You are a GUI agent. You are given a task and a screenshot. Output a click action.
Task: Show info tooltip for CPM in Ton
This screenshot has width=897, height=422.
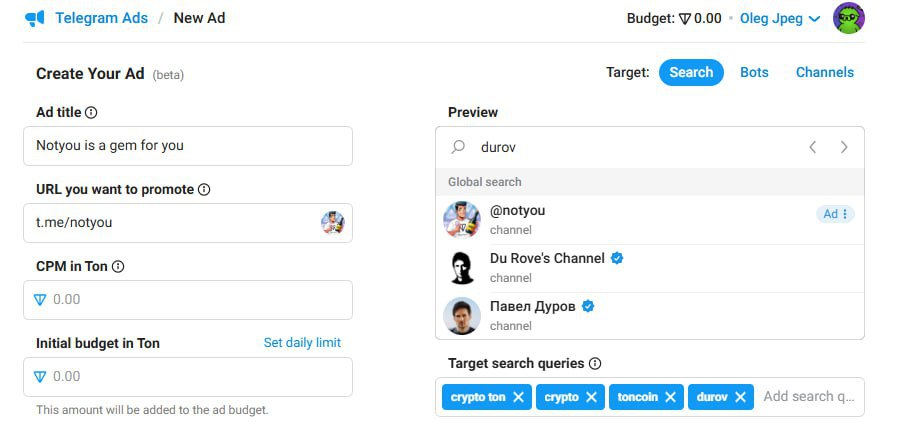[118, 266]
